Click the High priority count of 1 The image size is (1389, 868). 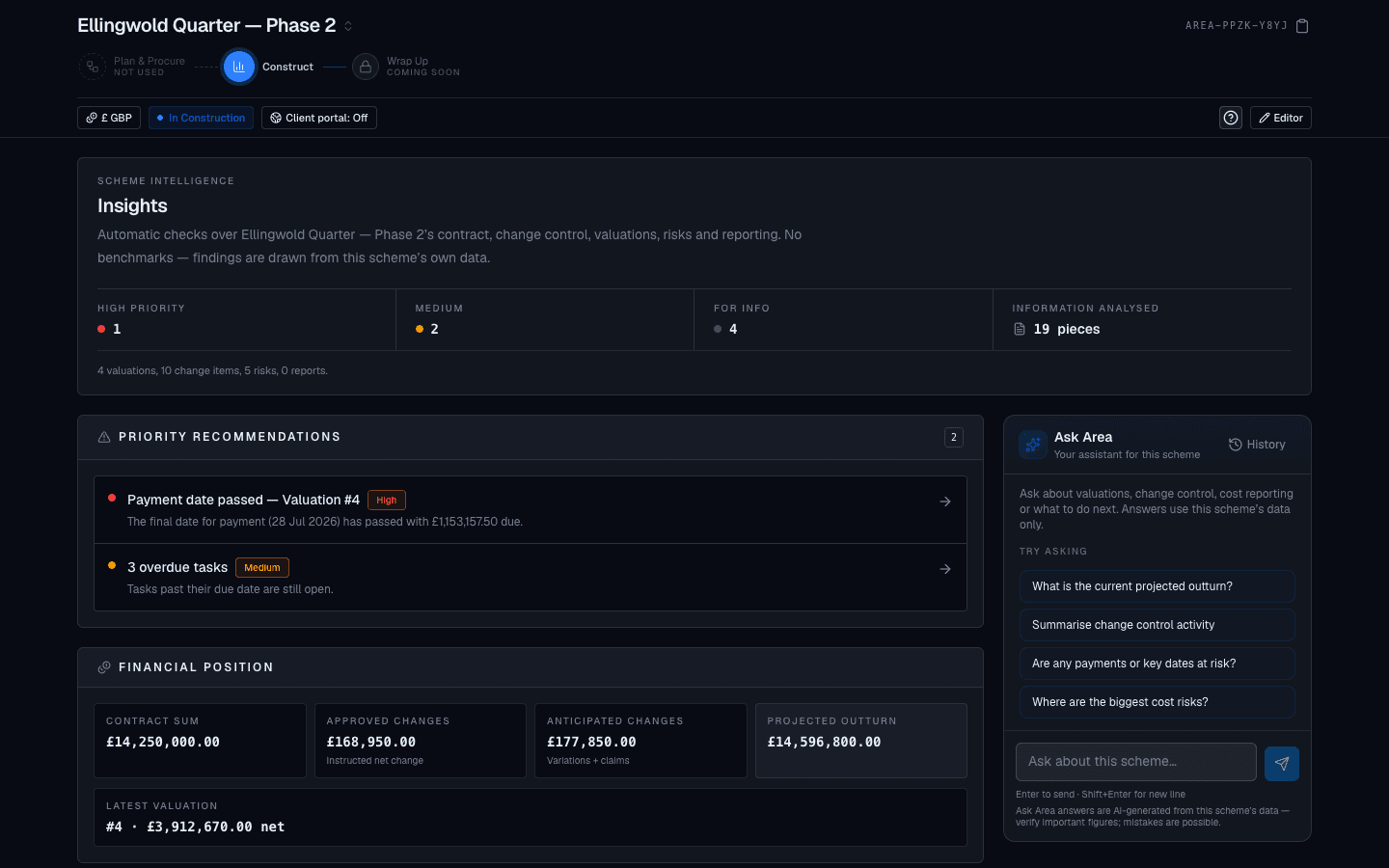coord(117,329)
